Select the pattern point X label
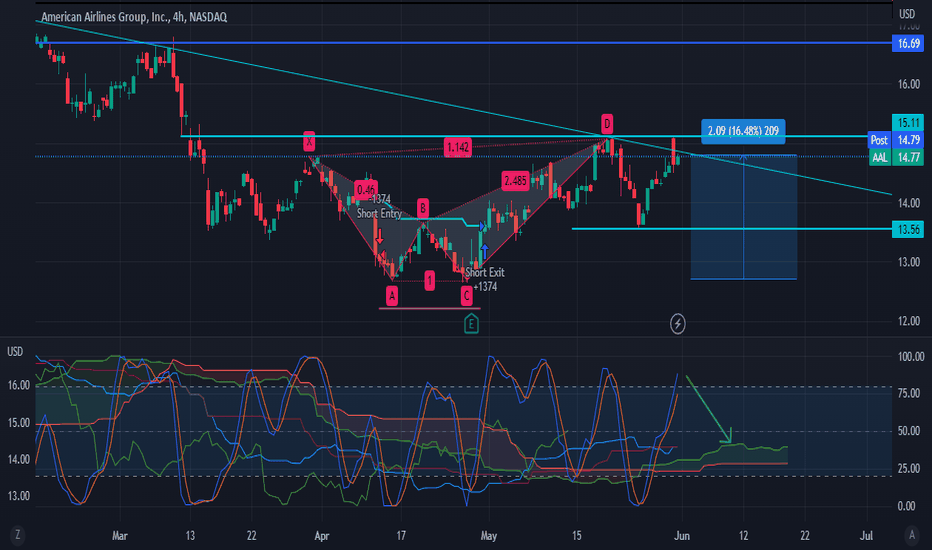The image size is (932, 550). (309, 142)
